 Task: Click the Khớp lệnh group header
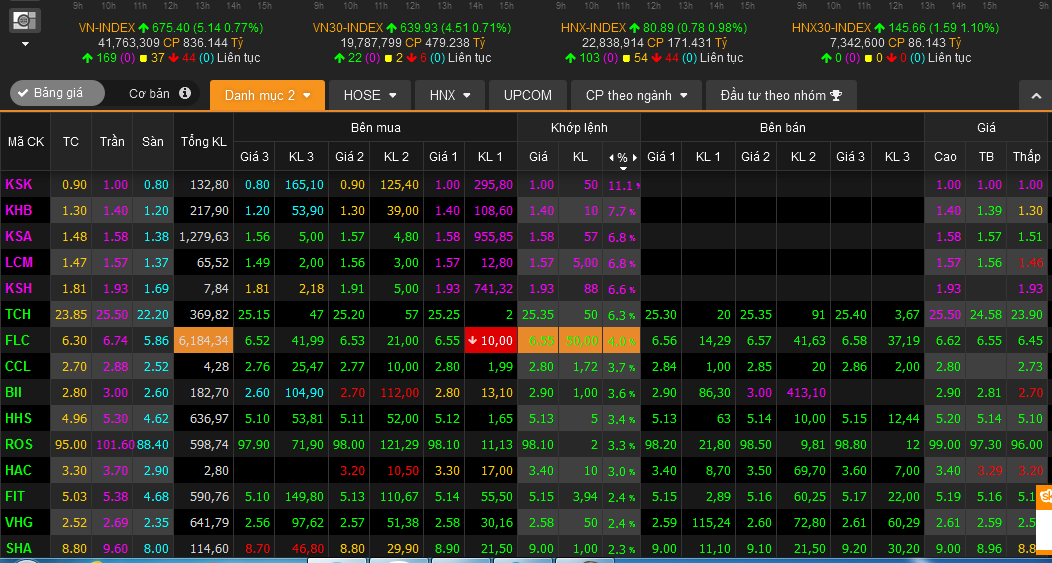point(578,127)
